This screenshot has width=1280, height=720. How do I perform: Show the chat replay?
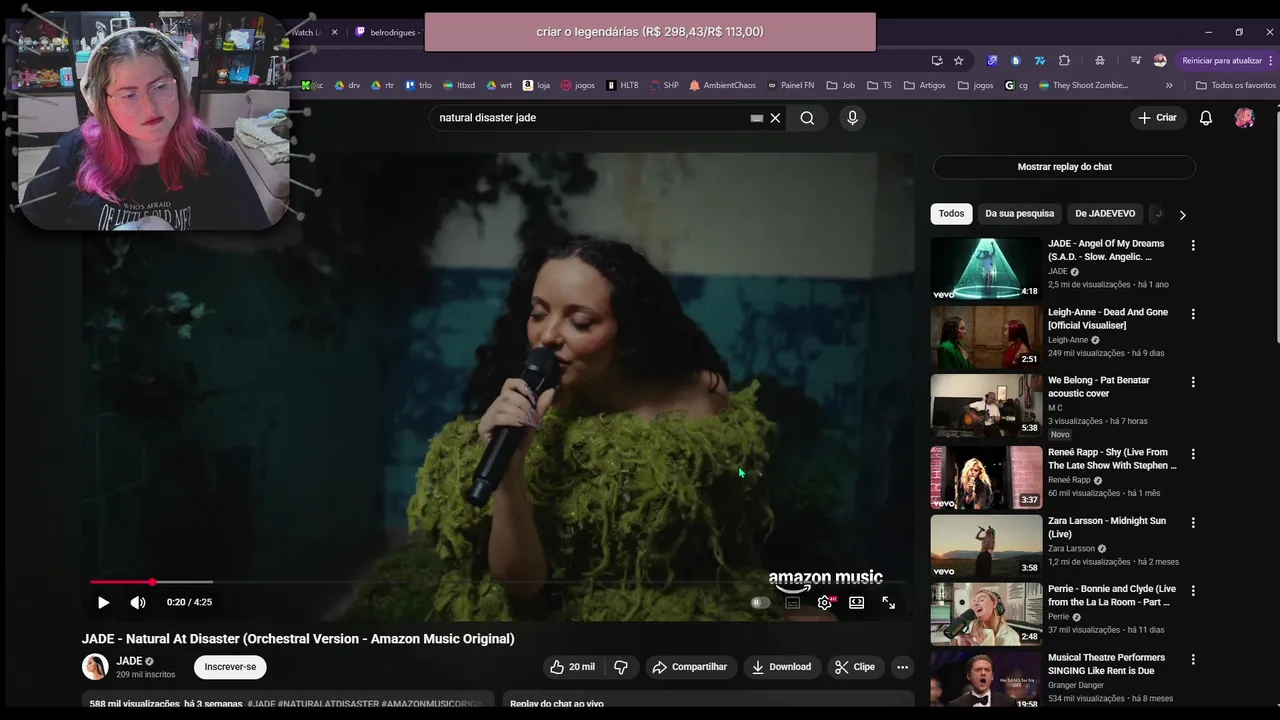1064,167
